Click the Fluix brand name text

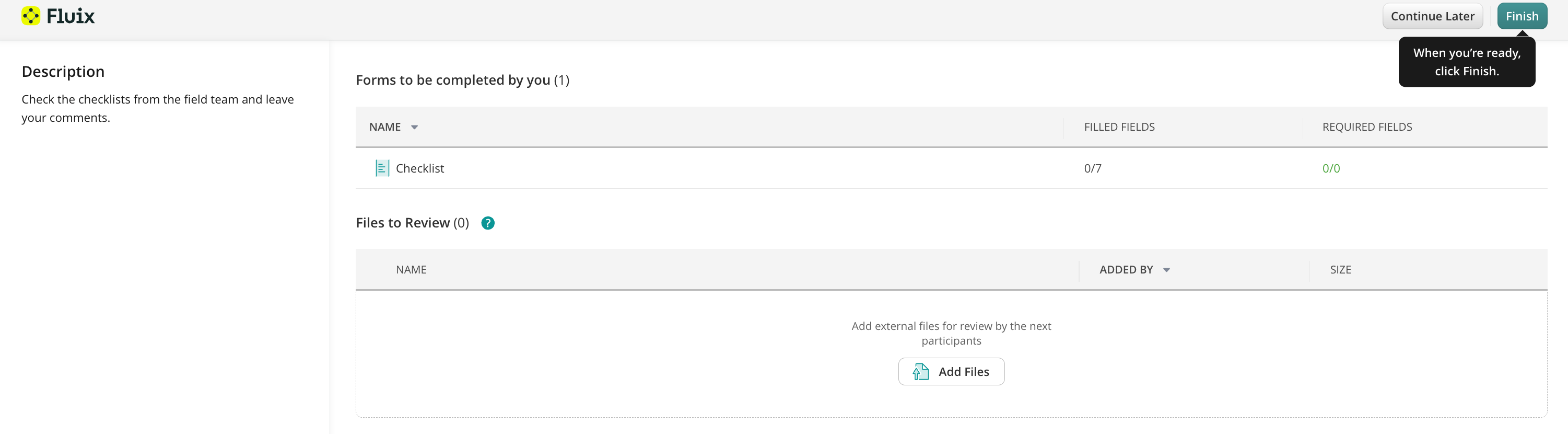click(71, 16)
